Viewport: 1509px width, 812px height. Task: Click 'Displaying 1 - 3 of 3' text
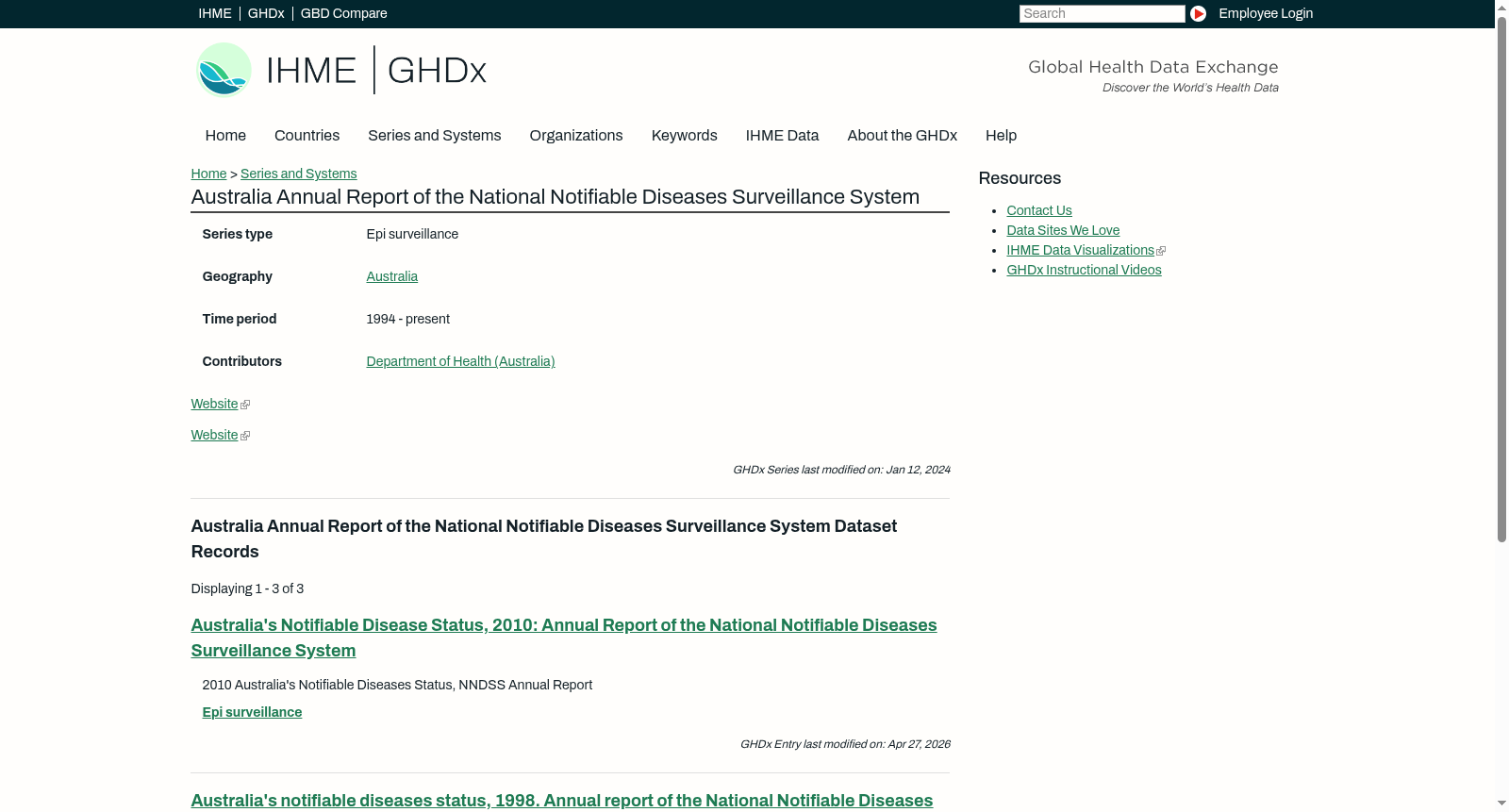point(247,588)
